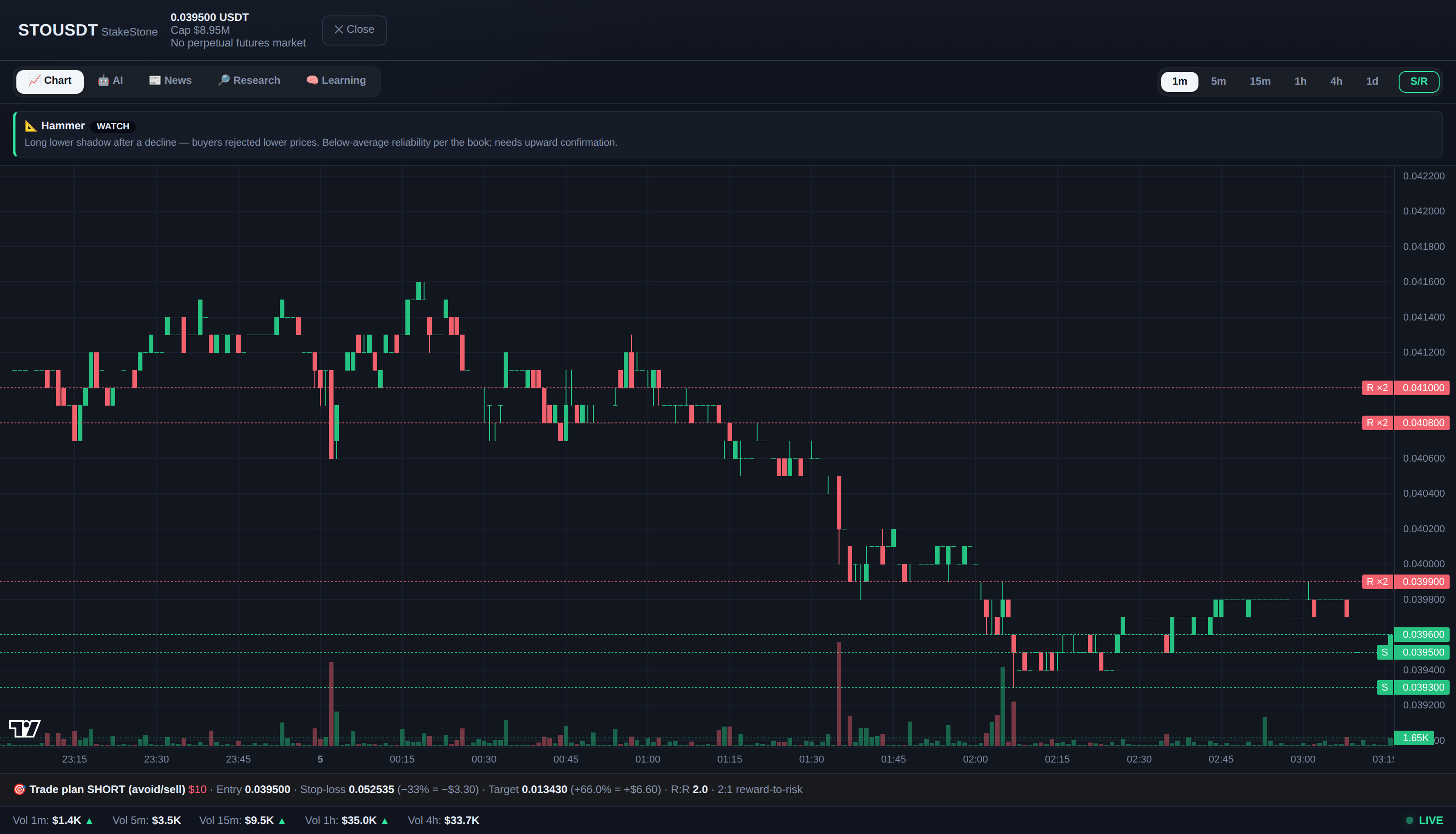Click the R ×2 label at 0.041000
Viewport: 1456px width, 834px height.
pos(1377,388)
